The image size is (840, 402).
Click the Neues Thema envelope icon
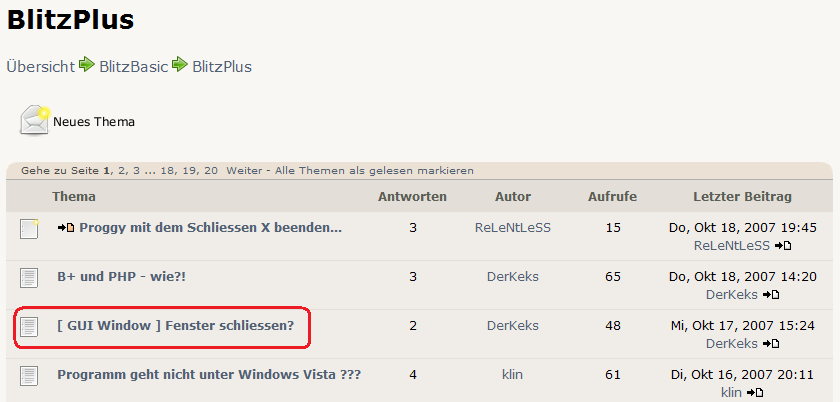coord(35,120)
